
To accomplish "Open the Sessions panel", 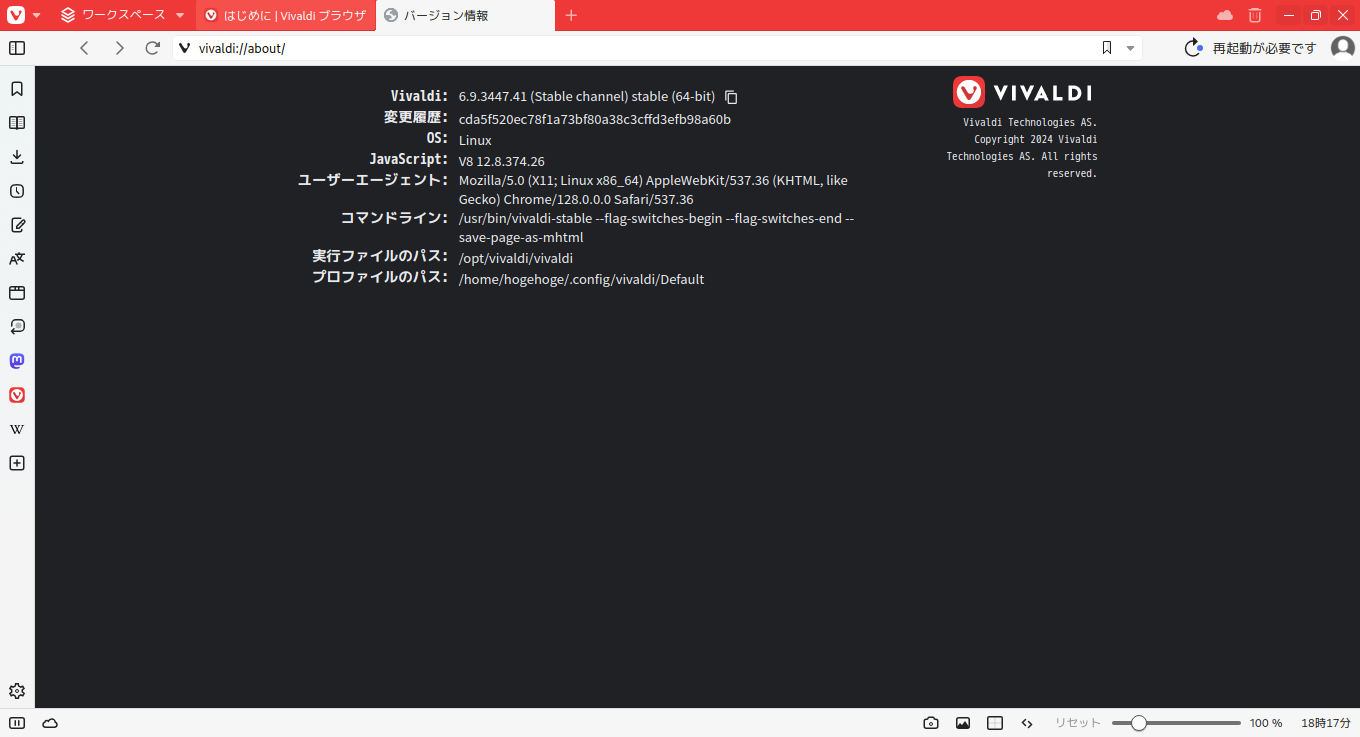I will point(17,327).
